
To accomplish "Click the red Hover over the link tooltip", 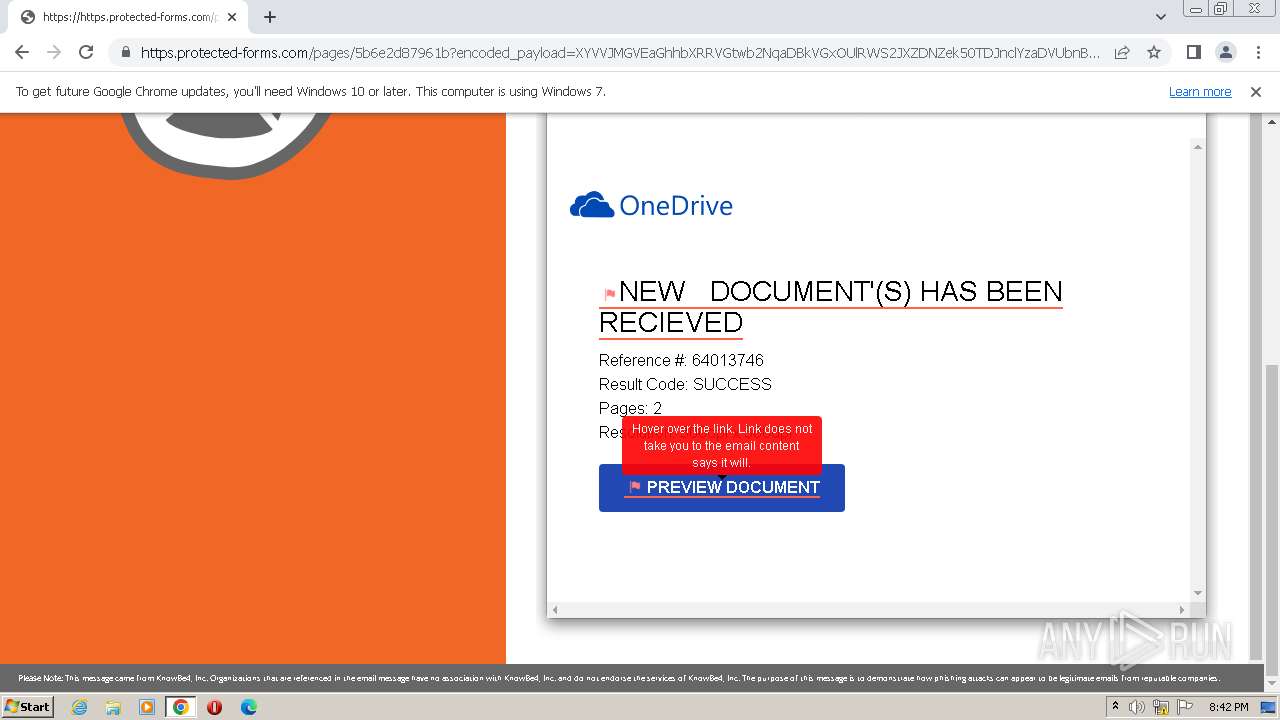I will tap(722, 445).
